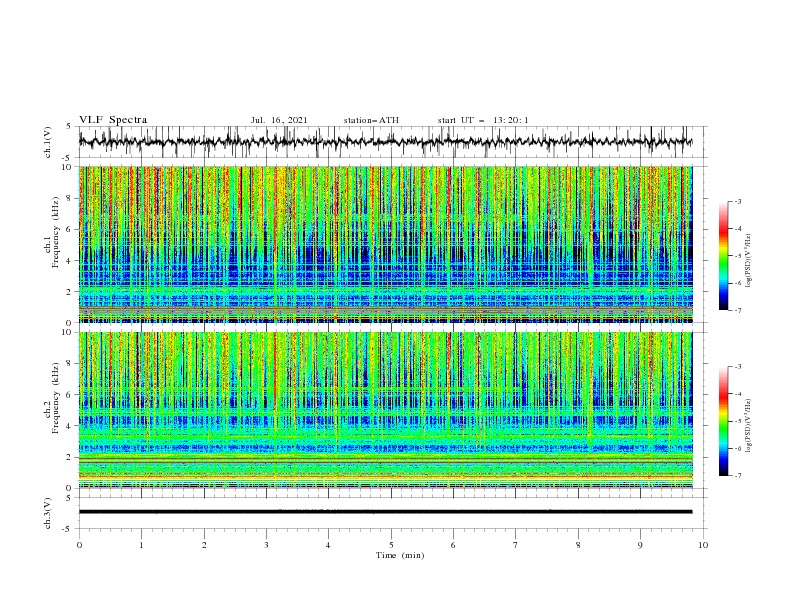The width and height of the screenshot is (792, 612).
Task: Click the "4" tick on the time axis
Action: point(328,545)
